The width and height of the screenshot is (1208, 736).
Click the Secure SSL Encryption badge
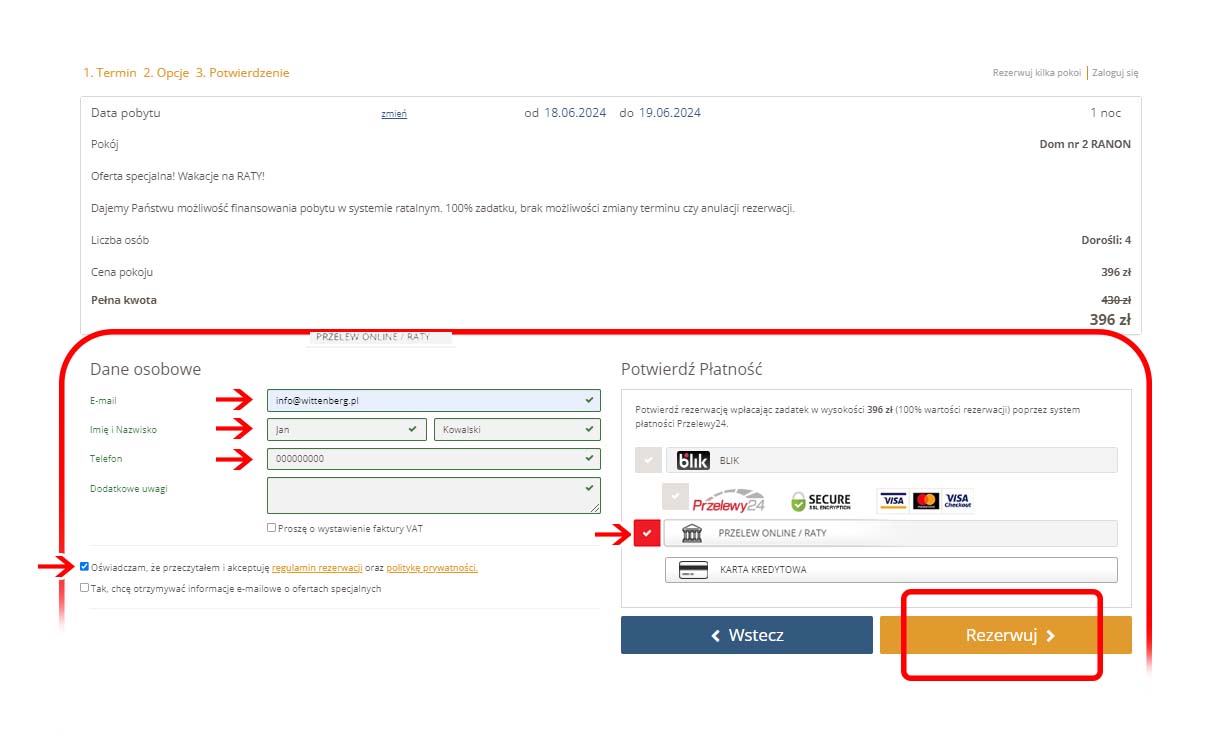click(x=820, y=501)
